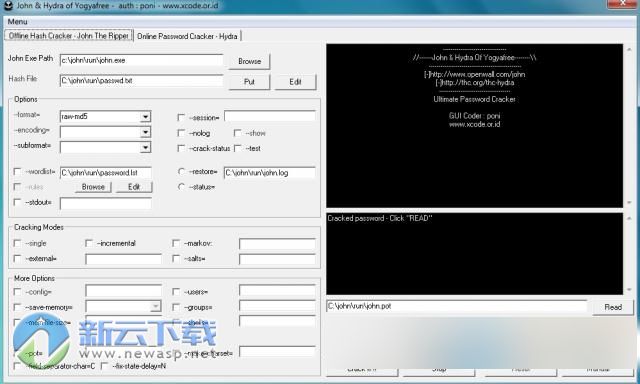Image resolution: width=640 pixels, height=384 pixels.
Task: Enable the --wordlist= checkbox
Action: click(17, 172)
